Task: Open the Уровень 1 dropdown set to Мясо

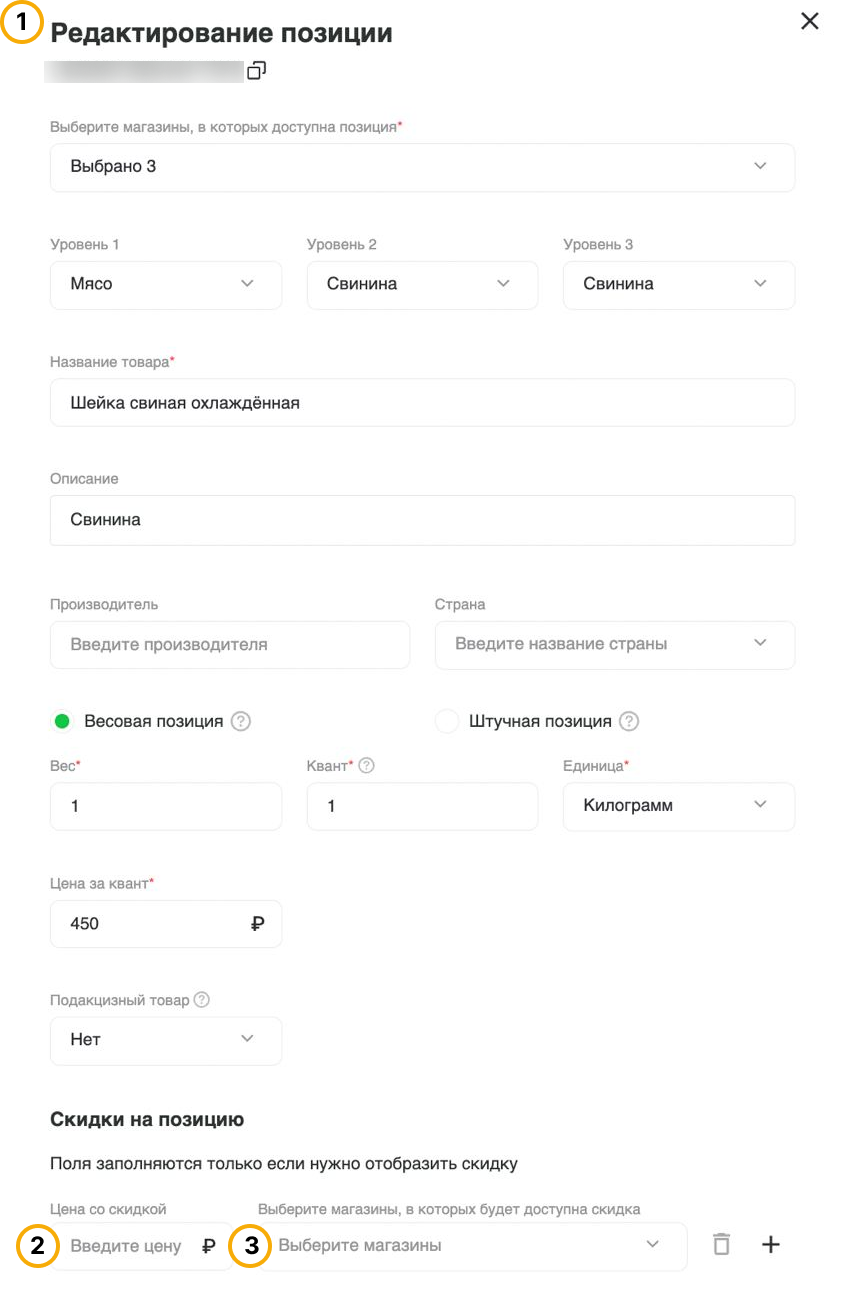Action: point(166,285)
